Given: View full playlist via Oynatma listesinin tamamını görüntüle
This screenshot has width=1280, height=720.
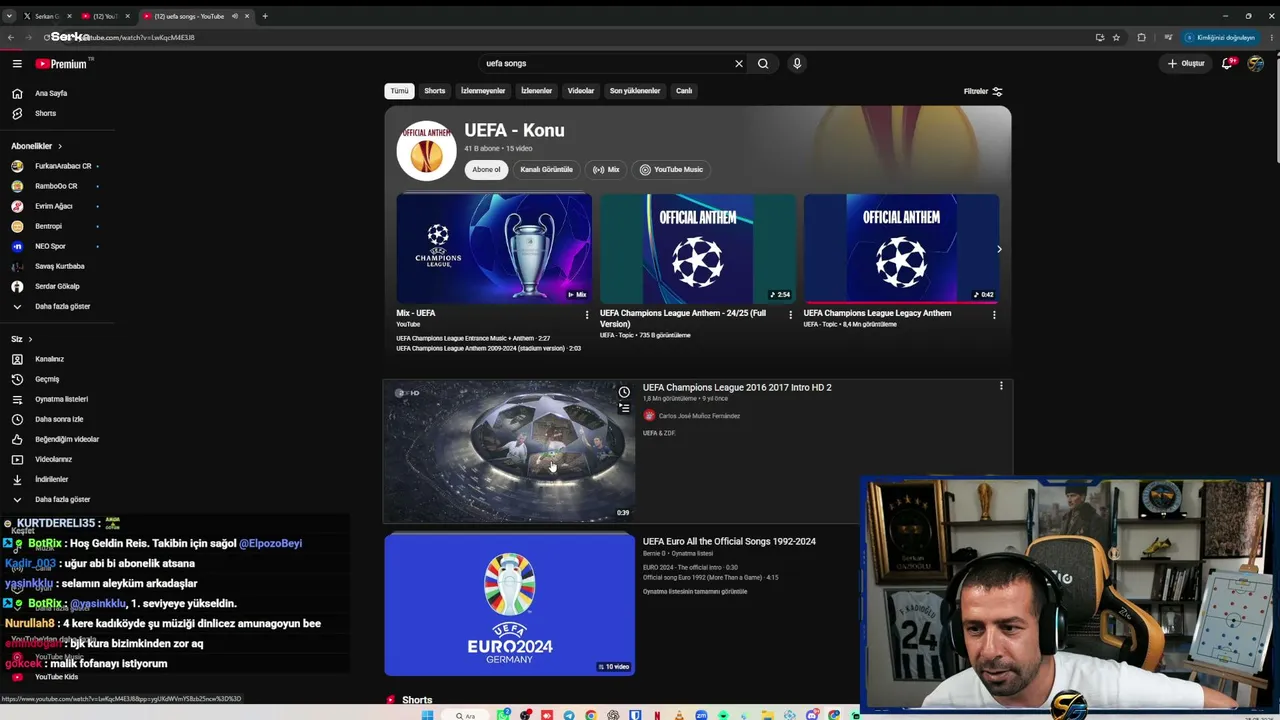Looking at the screenshot, I should pos(695,591).
